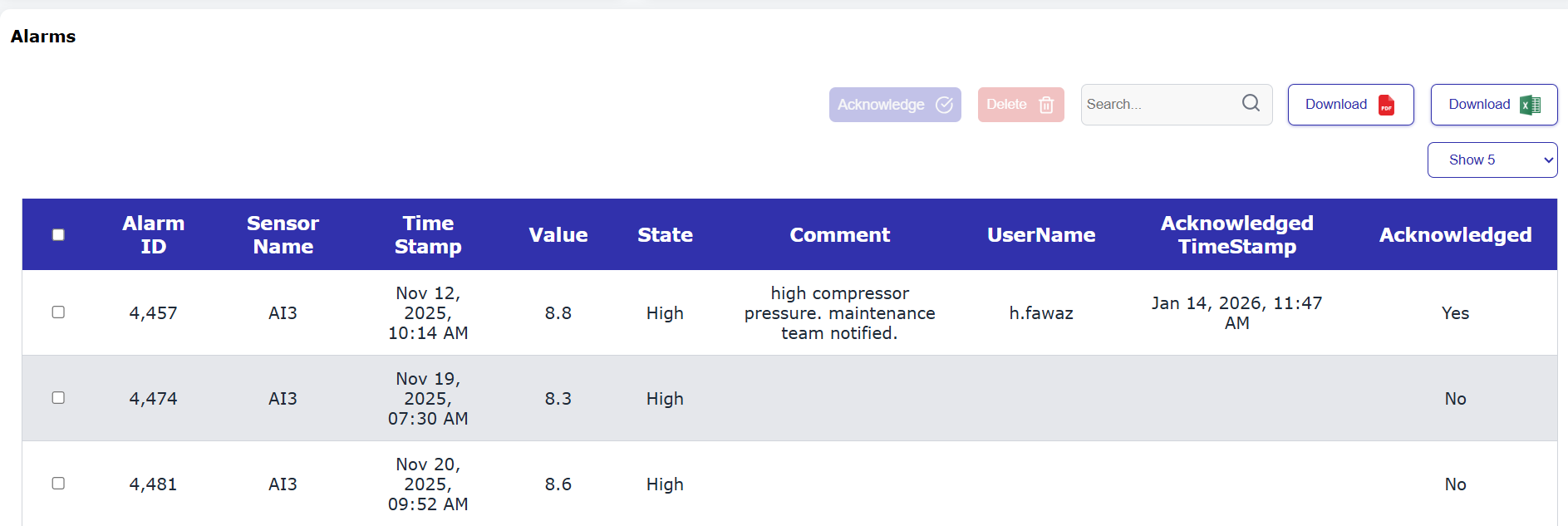Click the green Excel spreadsheet icon
The width and height of the screenshot is (1568, 526).
coord(1530,105)
